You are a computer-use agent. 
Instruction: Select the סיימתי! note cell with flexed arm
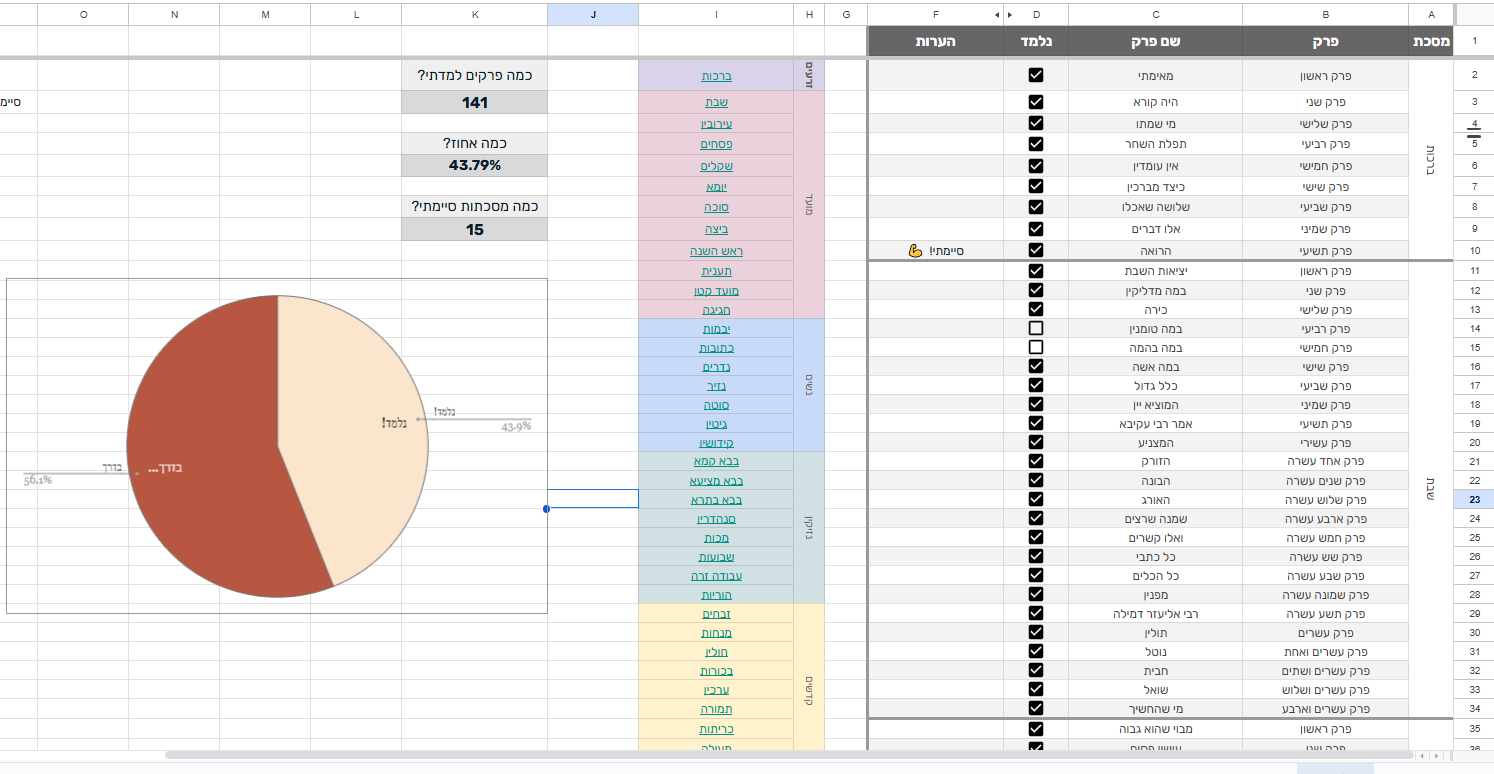(x=936, y=250)
